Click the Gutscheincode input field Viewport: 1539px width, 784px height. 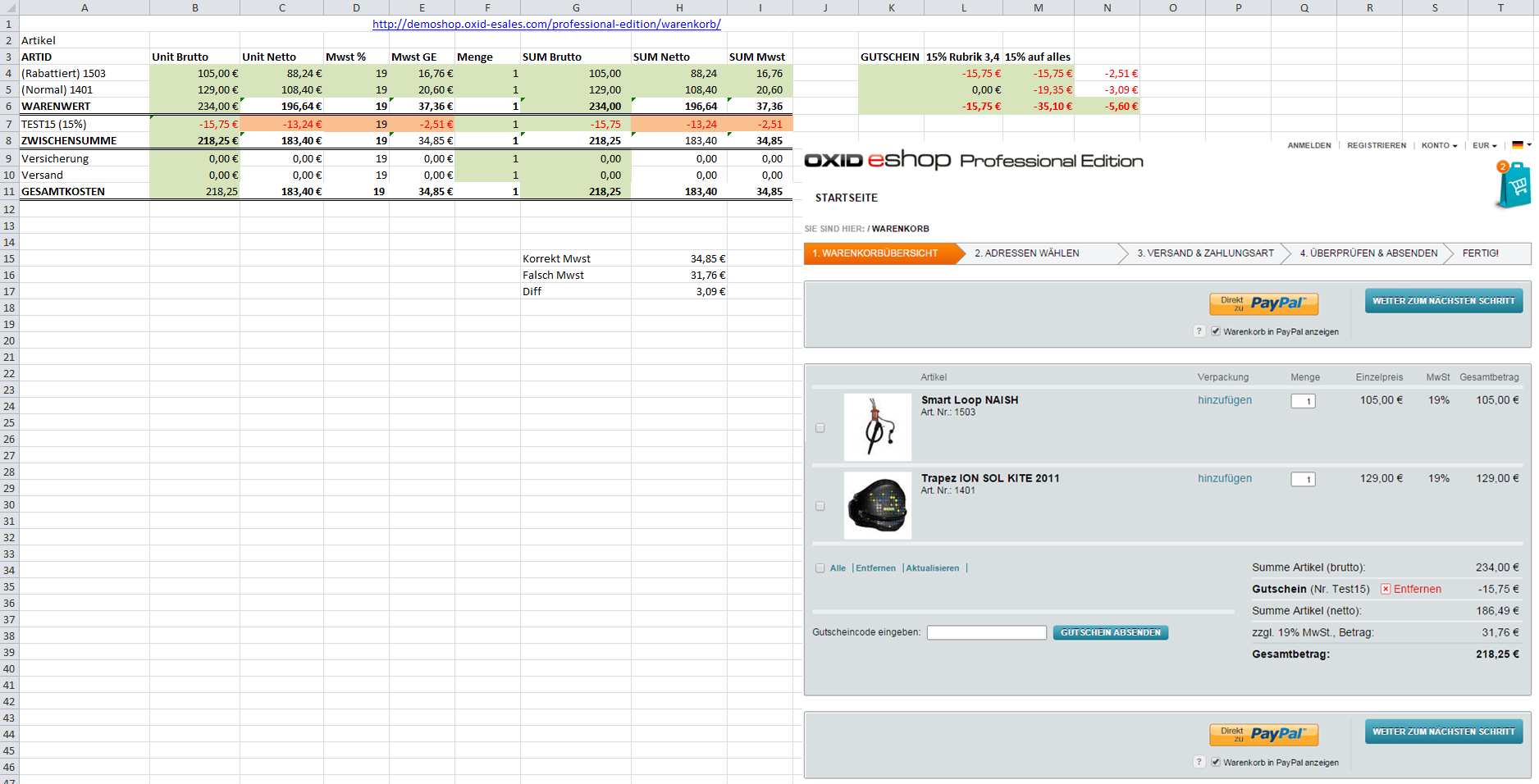click(x=986, y=632)
